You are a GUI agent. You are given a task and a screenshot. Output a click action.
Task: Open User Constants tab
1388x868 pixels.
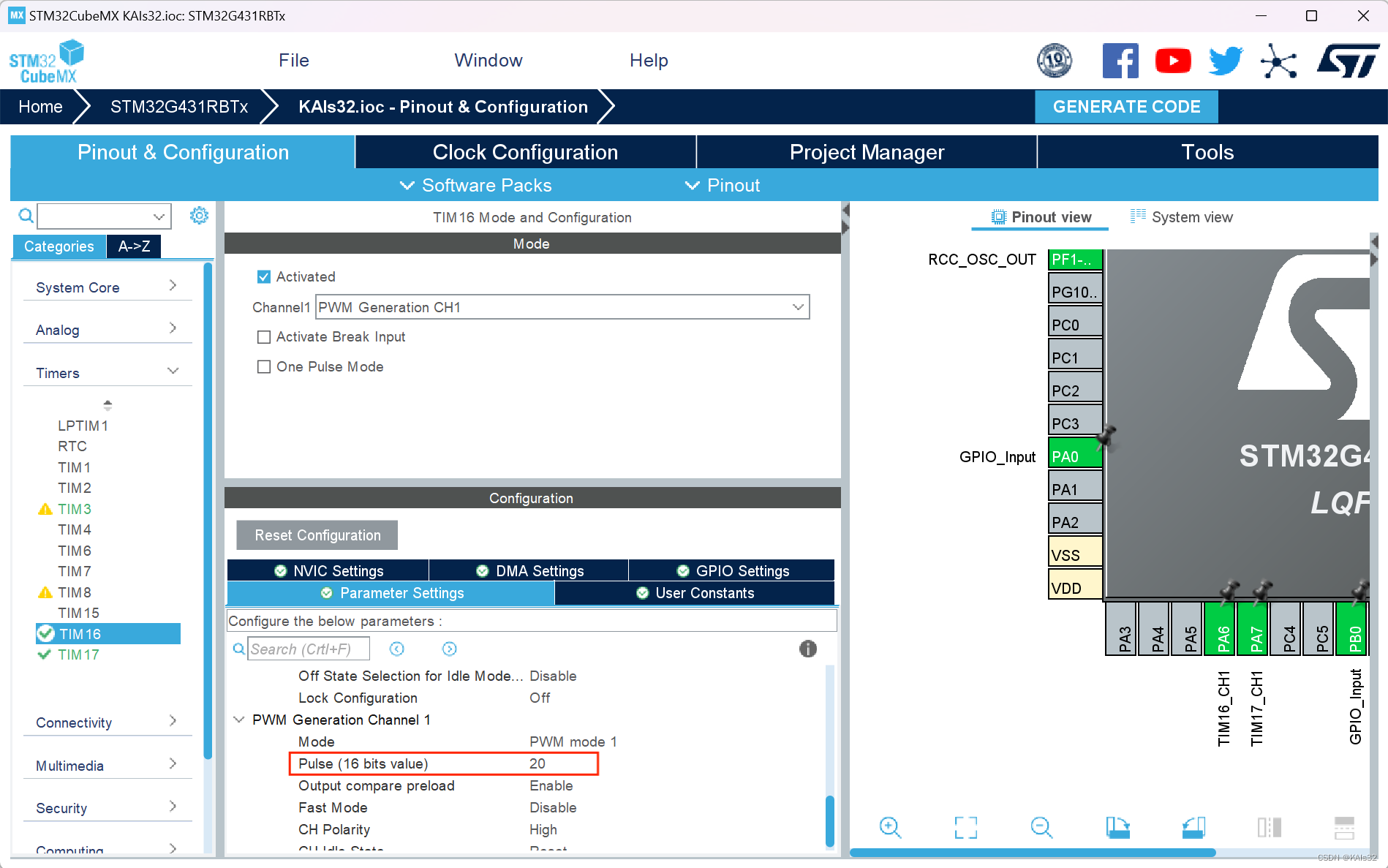(x=695, y=593)
